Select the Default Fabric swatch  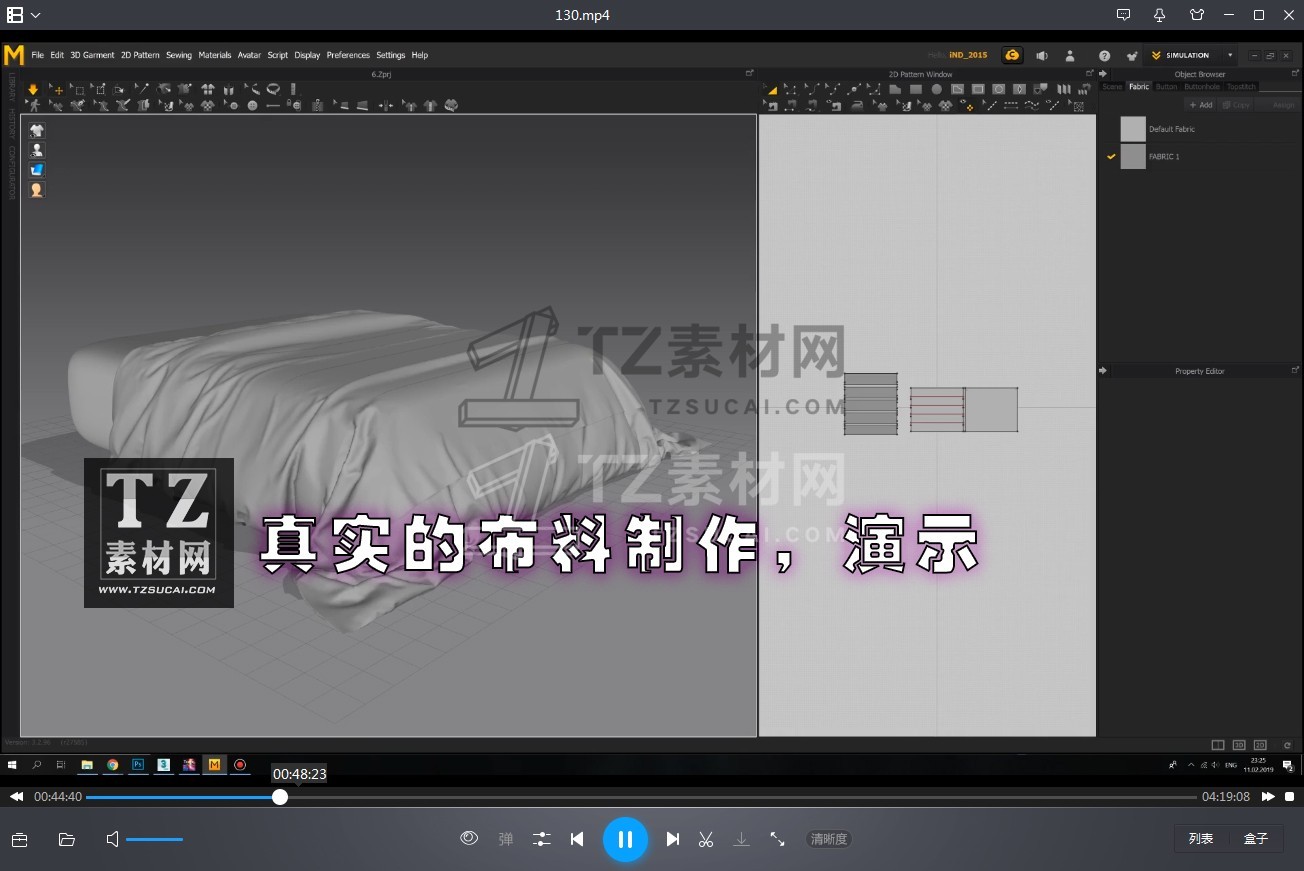[x=1132, y=129]
